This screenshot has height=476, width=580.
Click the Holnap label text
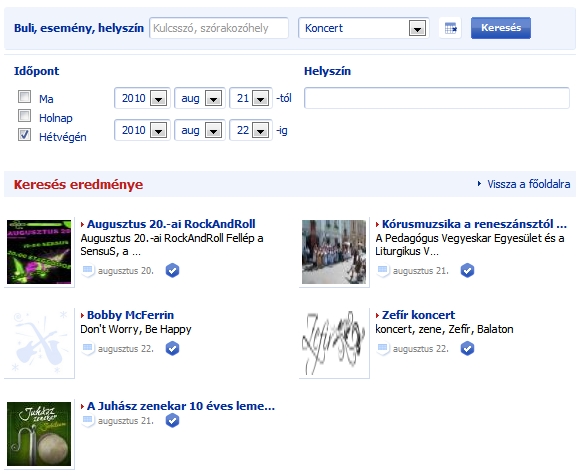click(x=56, y=118)
